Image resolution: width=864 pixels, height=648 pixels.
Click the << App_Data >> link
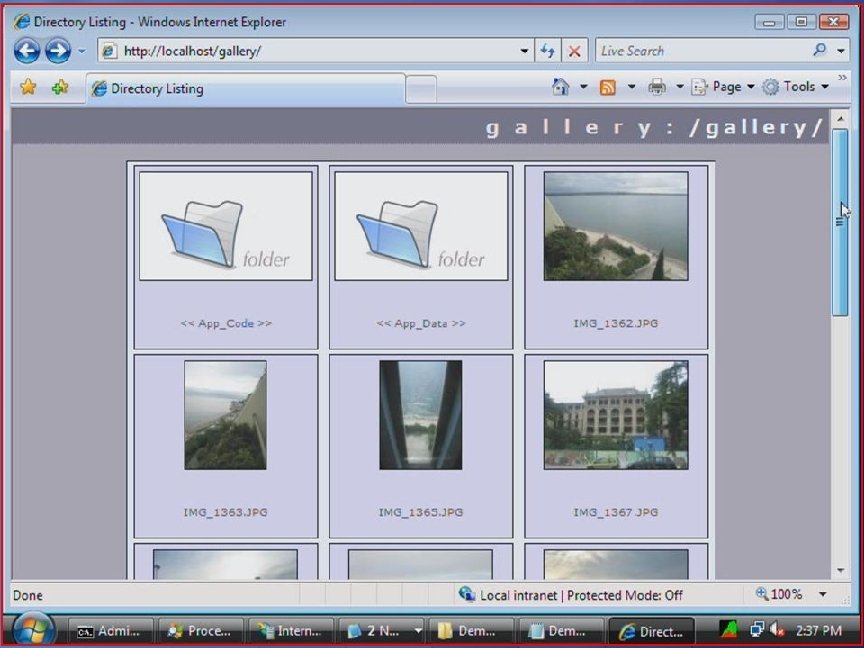pyautogui.click(x=421, y=323)
